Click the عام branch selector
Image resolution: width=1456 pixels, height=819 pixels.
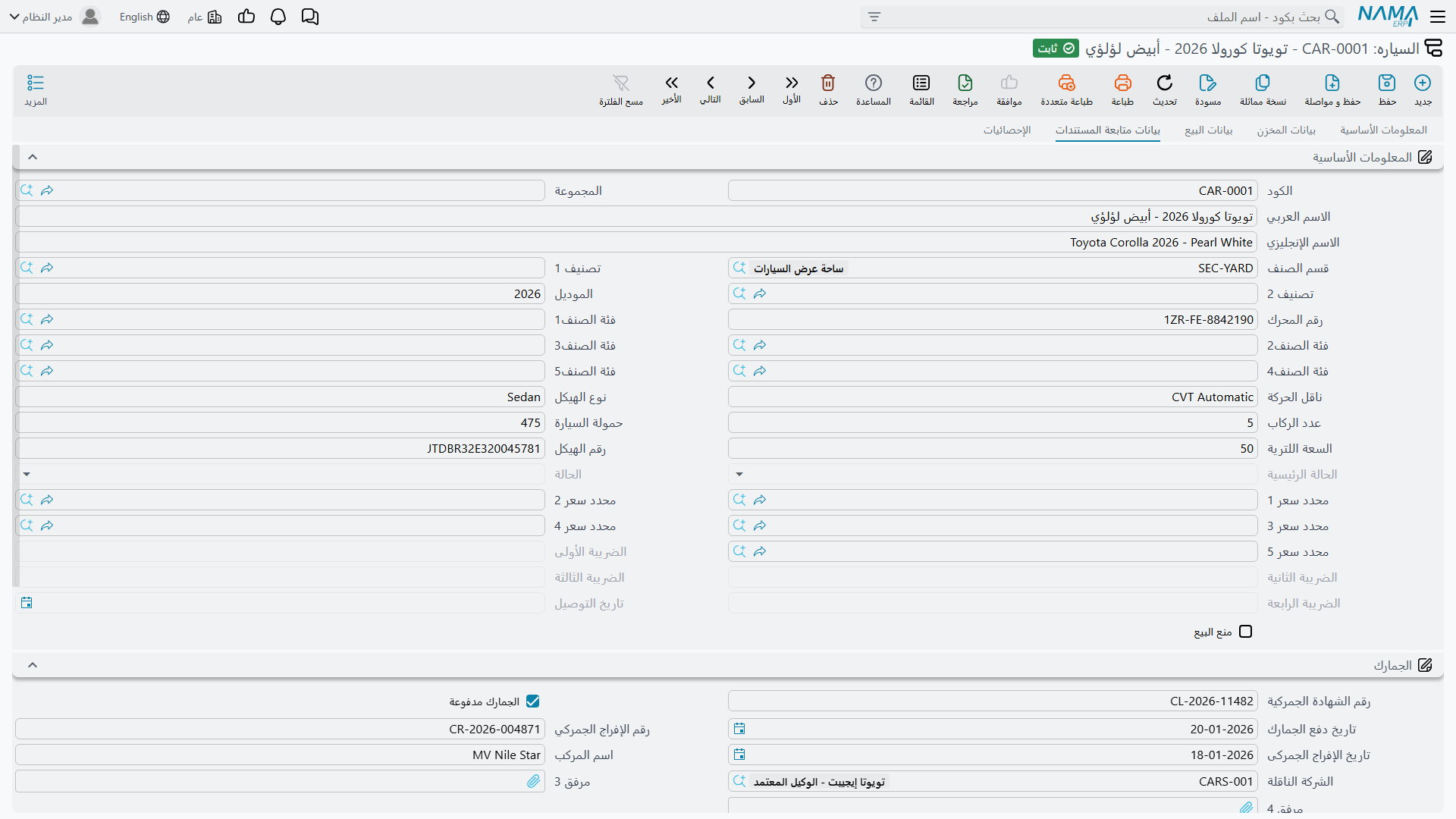pyautogui.click(x=205, y=17)
